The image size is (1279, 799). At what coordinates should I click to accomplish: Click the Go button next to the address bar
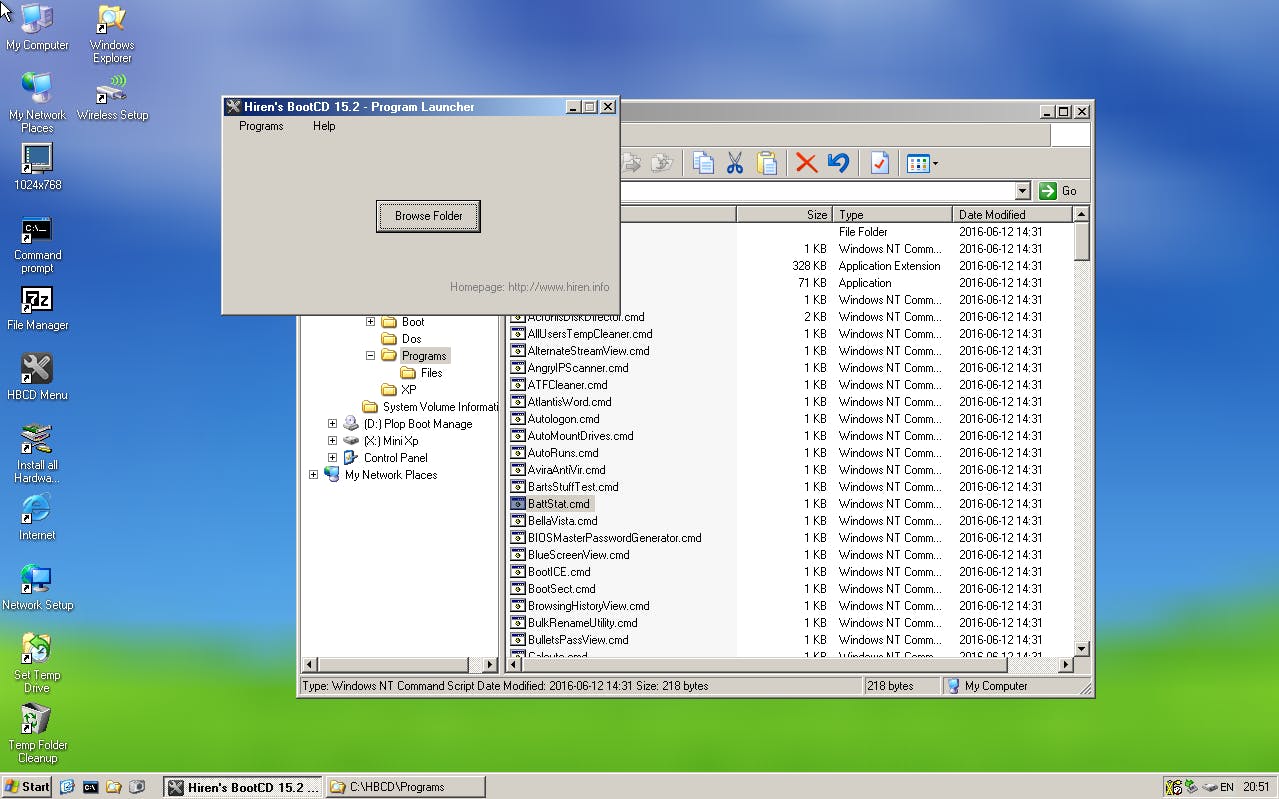point(1056,190)
